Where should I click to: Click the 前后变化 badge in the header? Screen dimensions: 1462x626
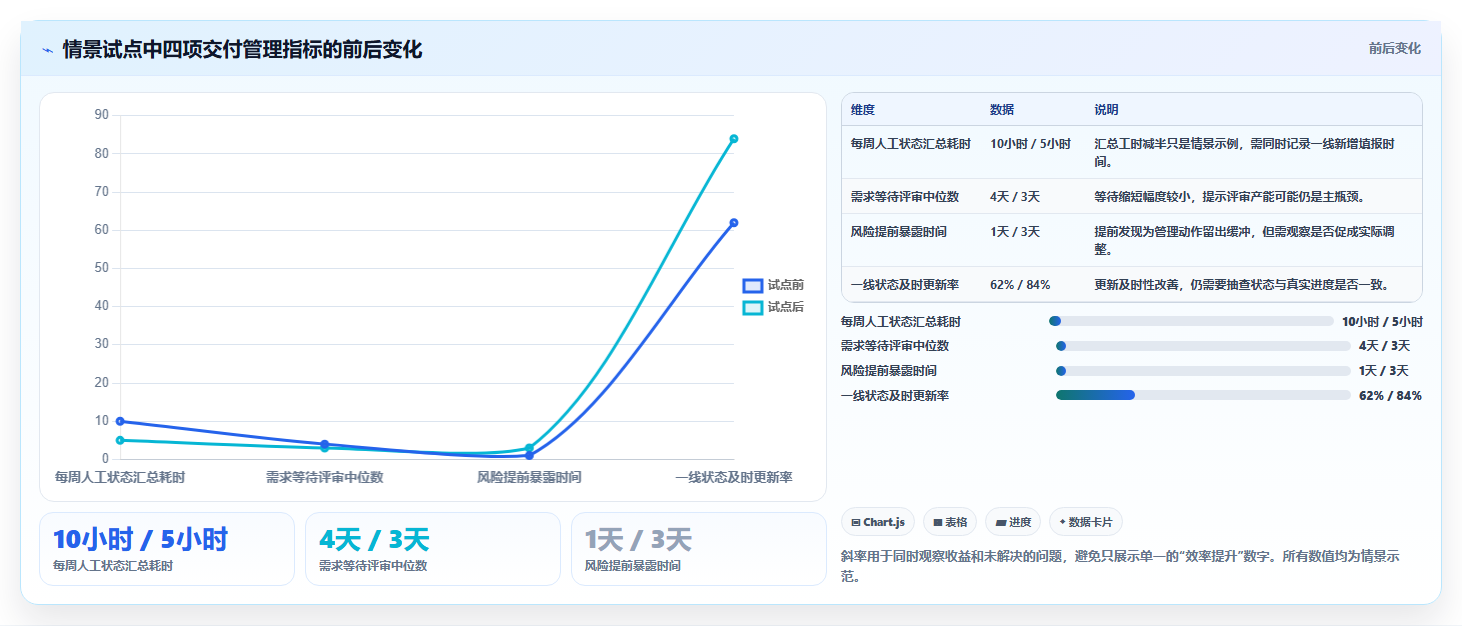click(x=1394, y=48)
